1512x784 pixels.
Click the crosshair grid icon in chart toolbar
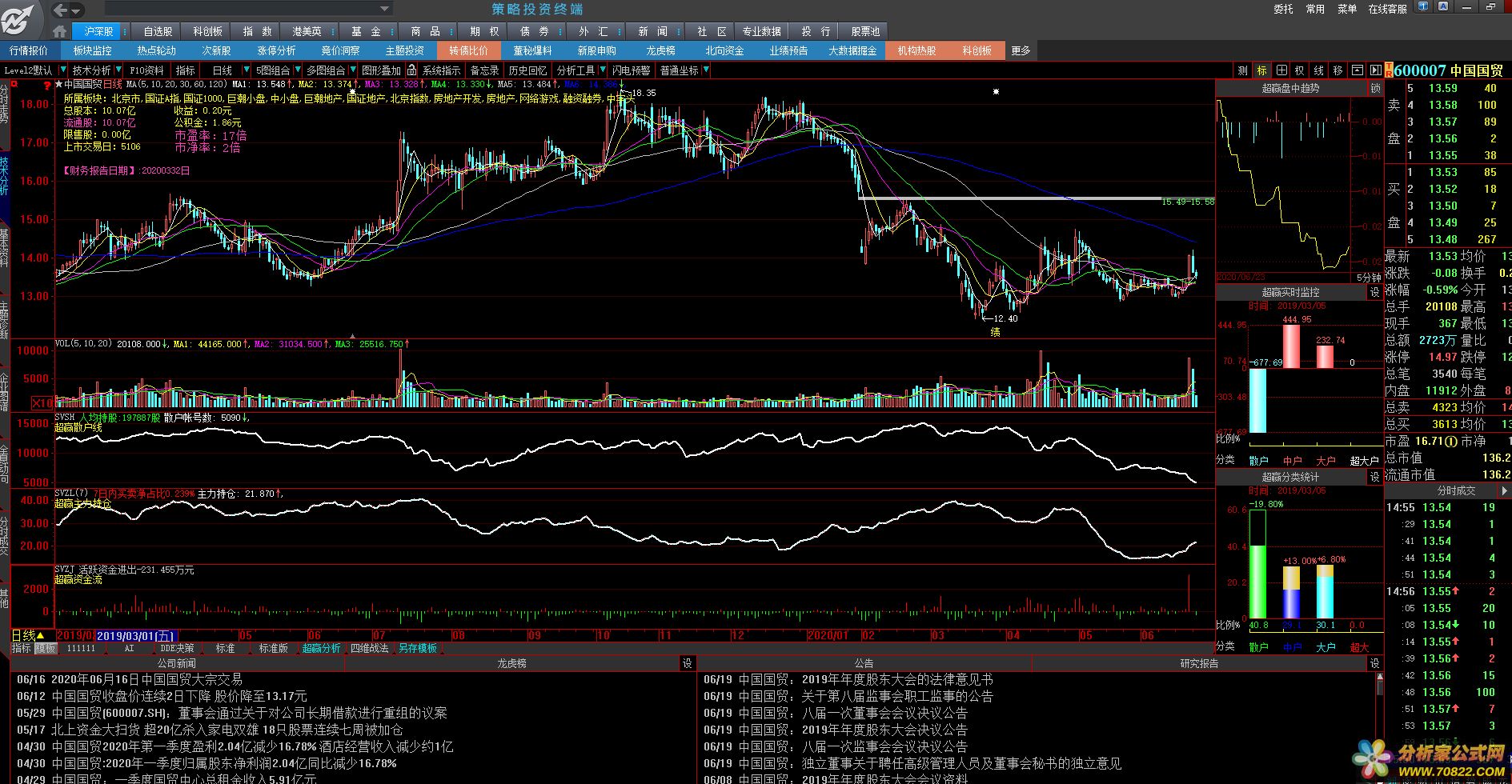(x=1281, y=70)
